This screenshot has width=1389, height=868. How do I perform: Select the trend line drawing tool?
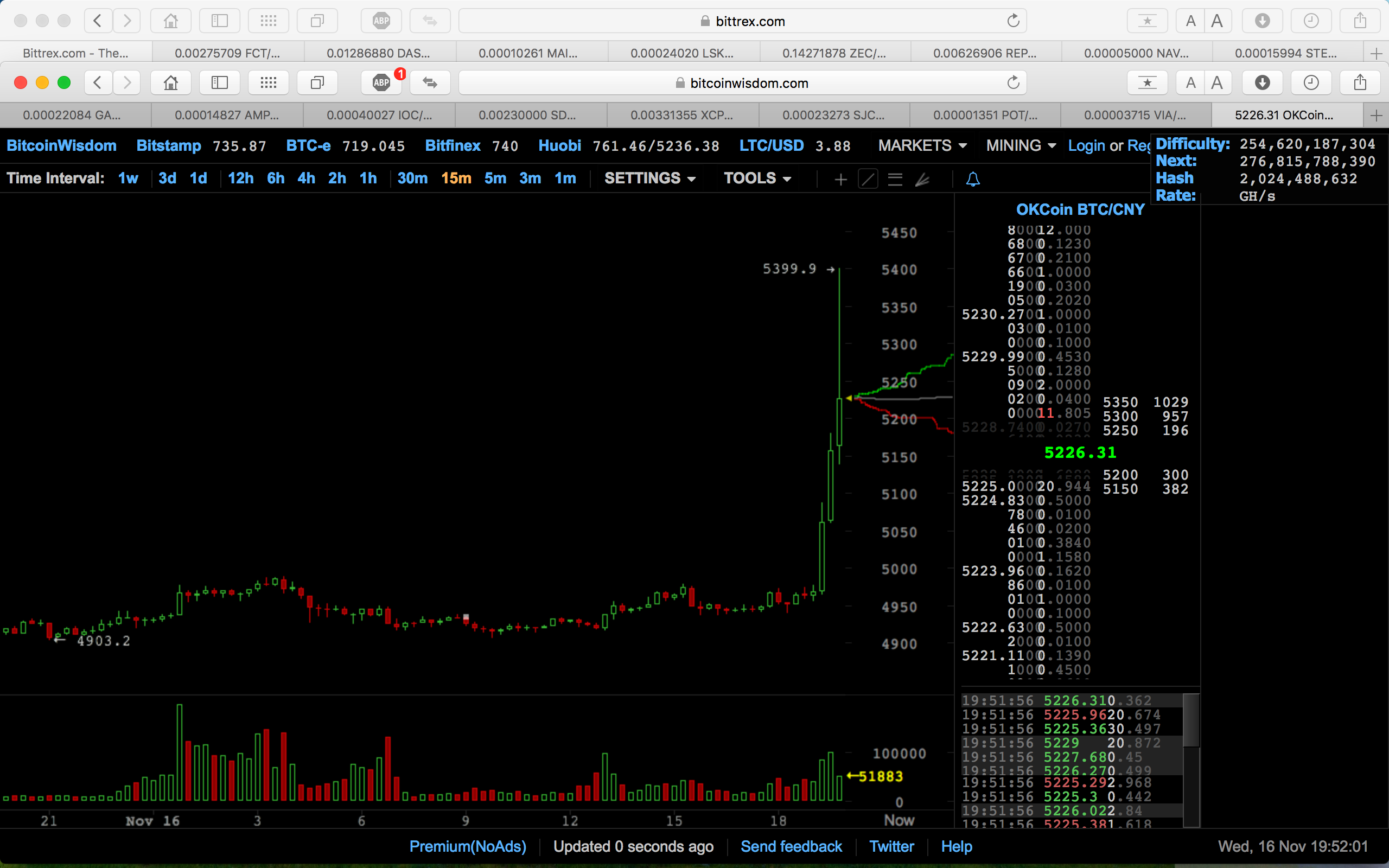click(x=868, y=180)
